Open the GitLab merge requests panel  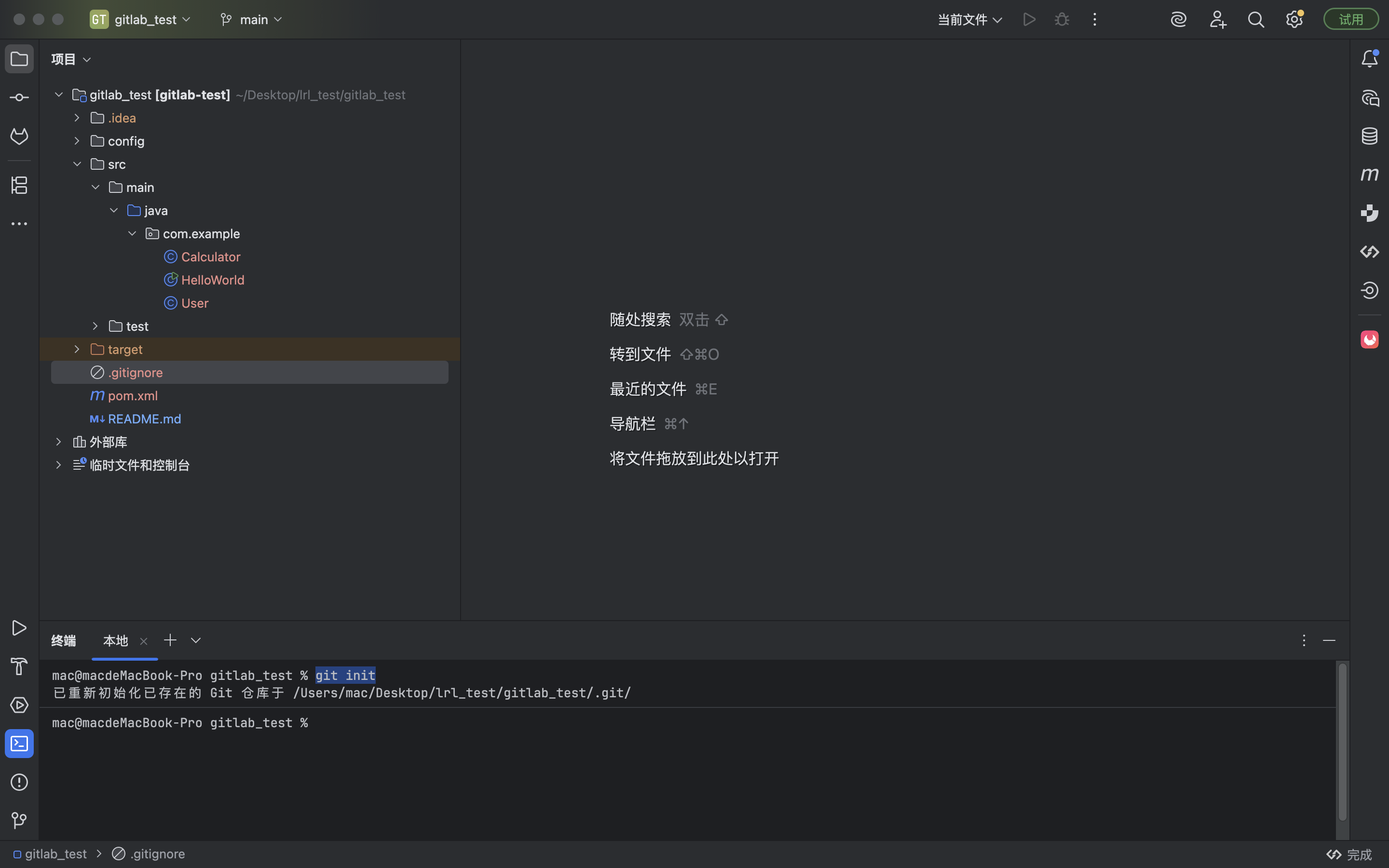19,136
